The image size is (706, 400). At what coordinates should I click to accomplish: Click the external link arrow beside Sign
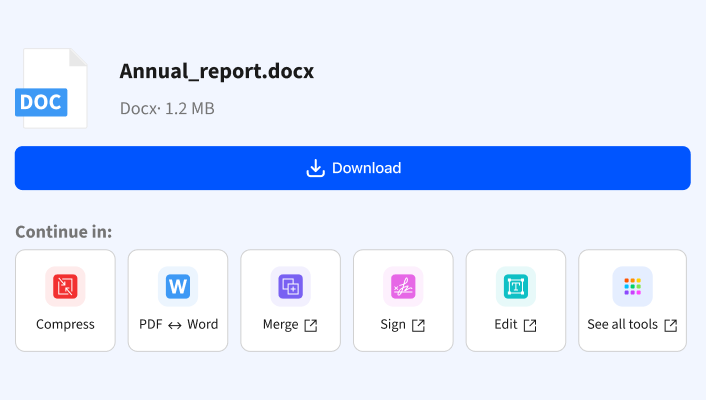pos(418,325)
